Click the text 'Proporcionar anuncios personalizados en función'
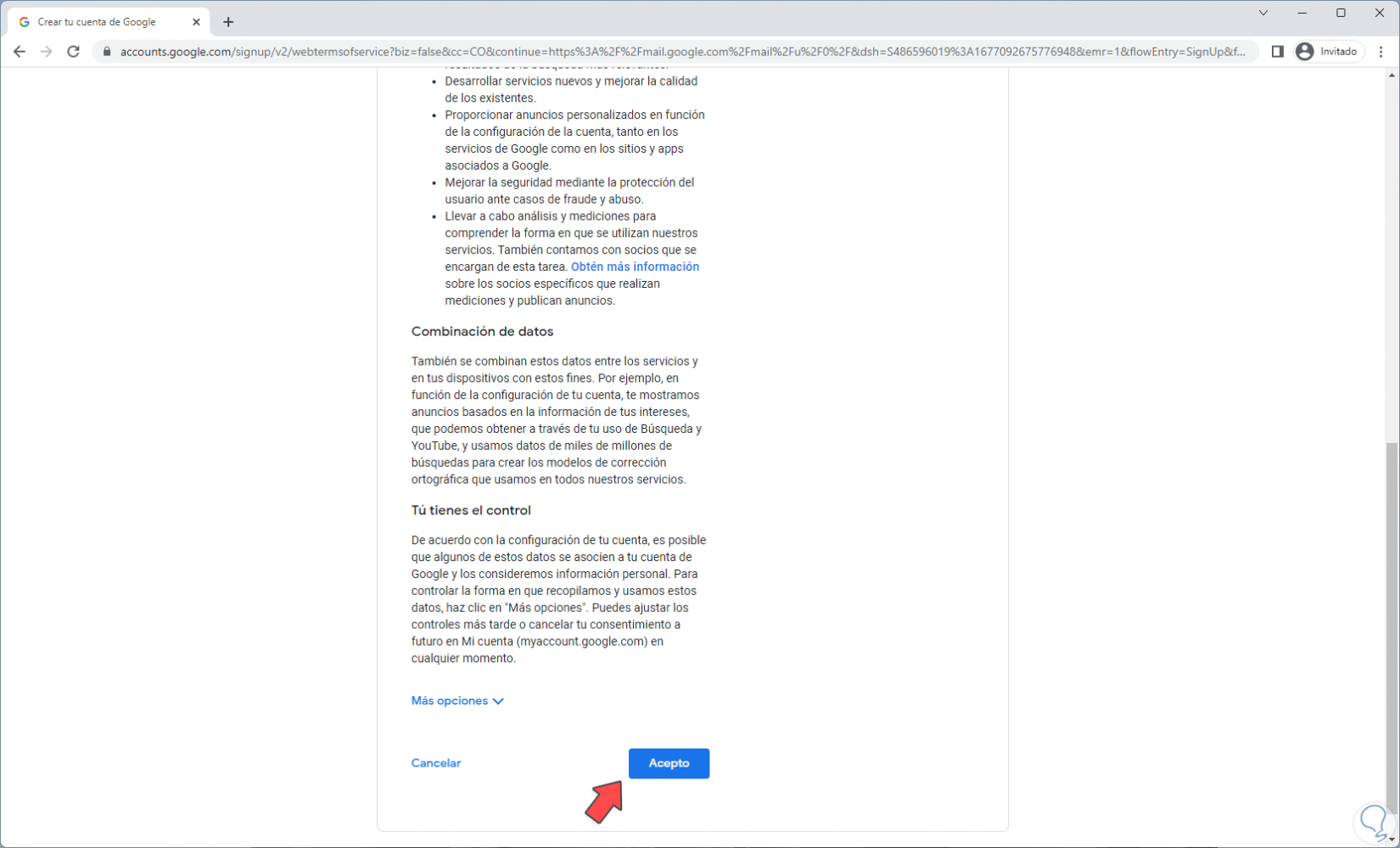 tap(574, 115)
